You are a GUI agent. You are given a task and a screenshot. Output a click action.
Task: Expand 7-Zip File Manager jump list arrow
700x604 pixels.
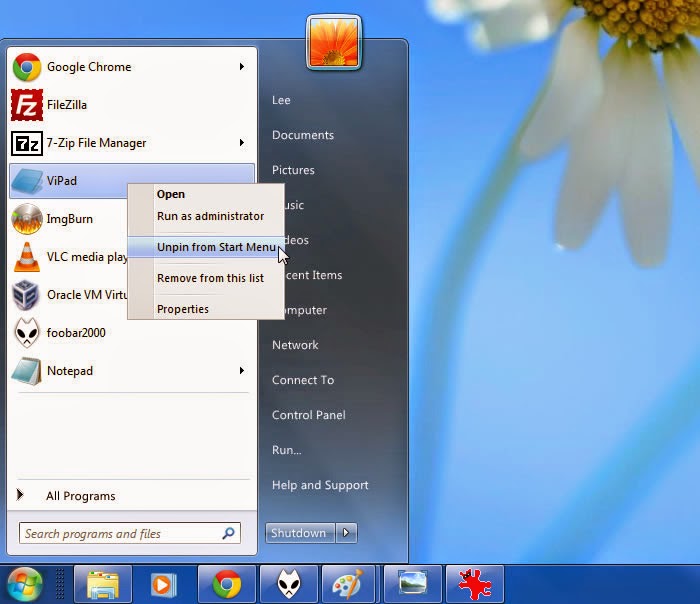coord(242,143)
